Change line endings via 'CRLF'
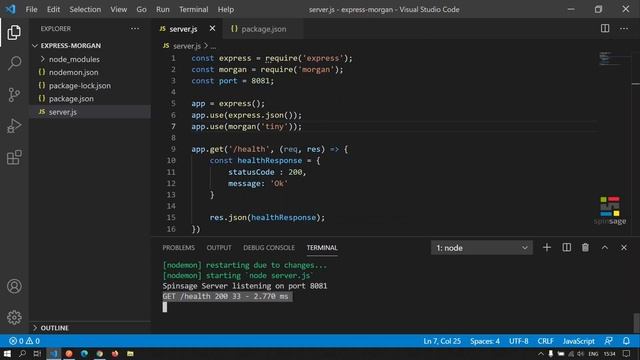This screenshot has height=360, width=640. coord(545,341)
